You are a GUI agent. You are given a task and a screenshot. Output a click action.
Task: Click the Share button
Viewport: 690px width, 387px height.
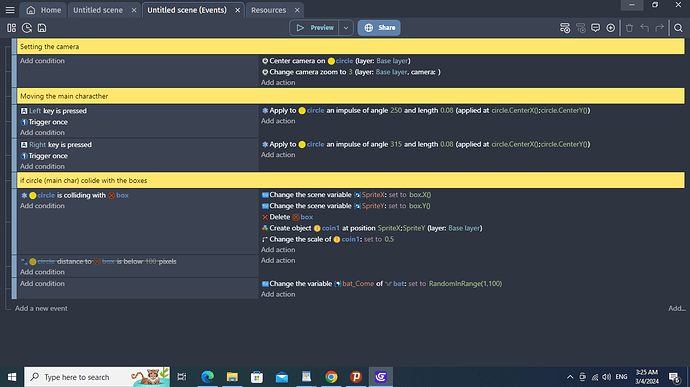(379, 28)
